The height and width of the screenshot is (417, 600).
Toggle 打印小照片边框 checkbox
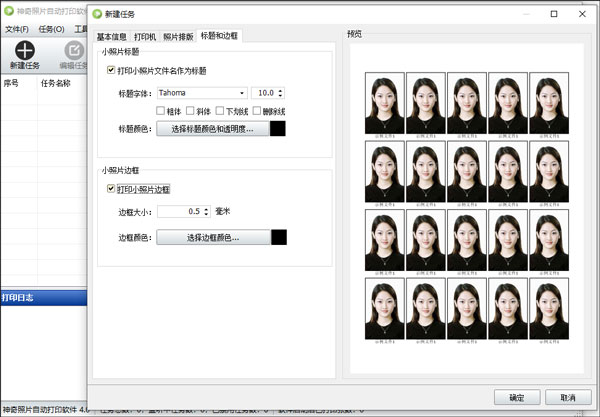(x=111, y=188)
